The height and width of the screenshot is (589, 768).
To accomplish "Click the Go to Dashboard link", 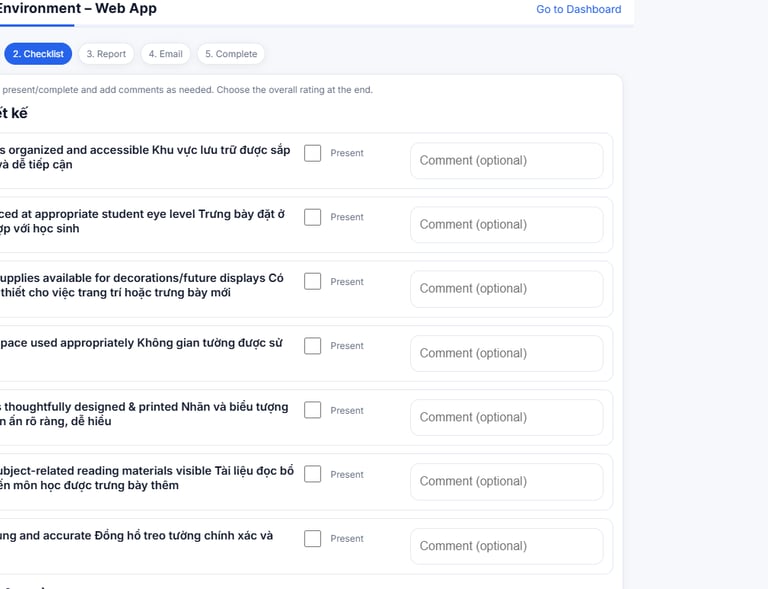I will coord(578,10).
